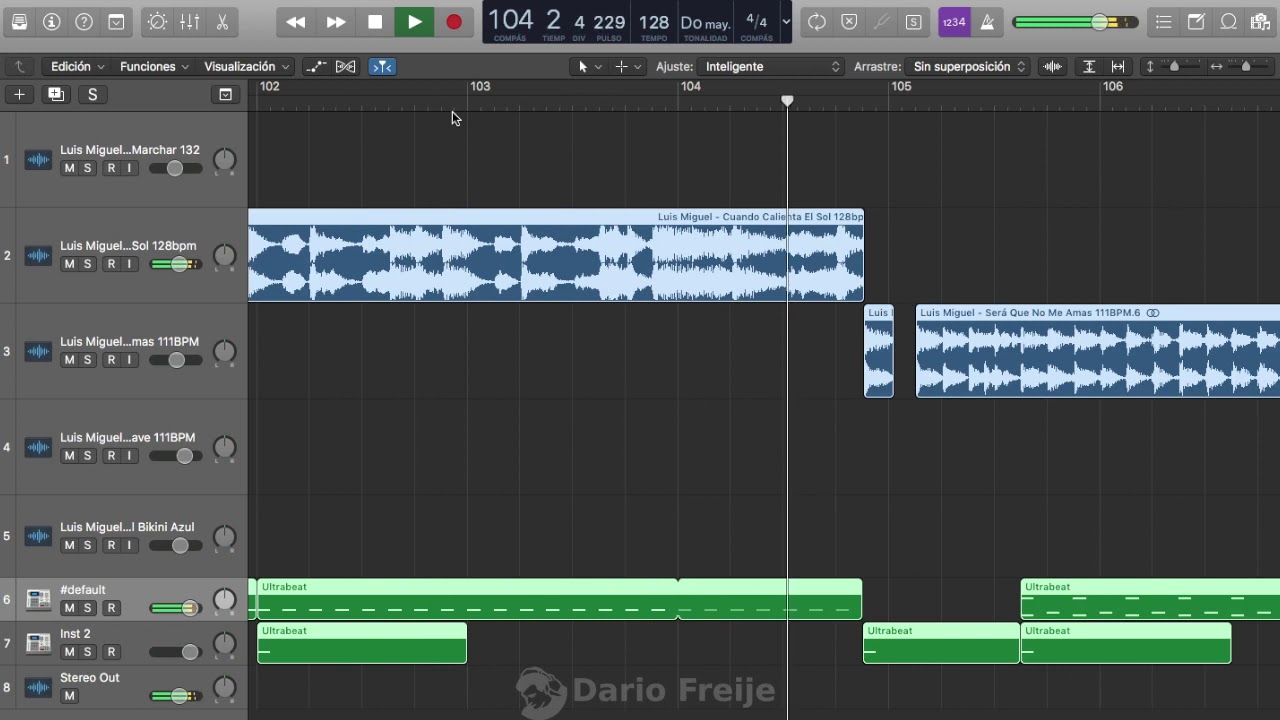1280x720 pixels.
Task: Click the horizontal auto zoom button
Action: 1118,67
